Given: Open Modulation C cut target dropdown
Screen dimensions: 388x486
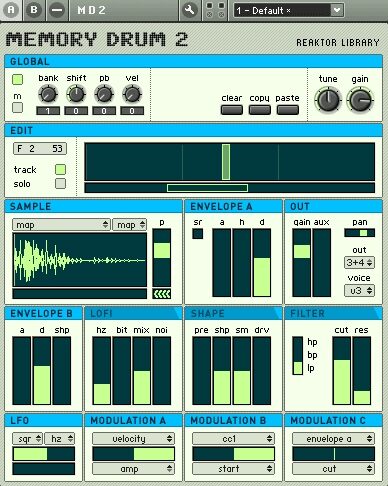Looking at the screenshot, I should (333, 469).
